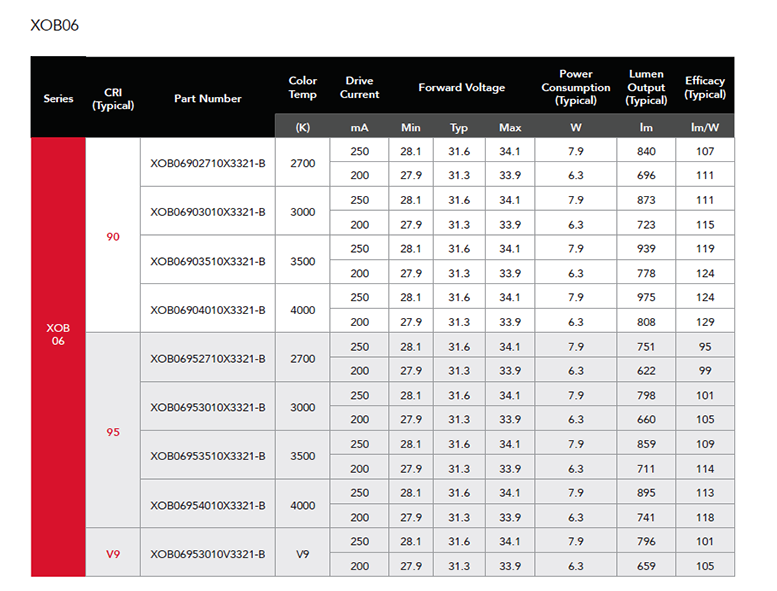
Task: Click lumen output value 622
Action: click(646, 371)
